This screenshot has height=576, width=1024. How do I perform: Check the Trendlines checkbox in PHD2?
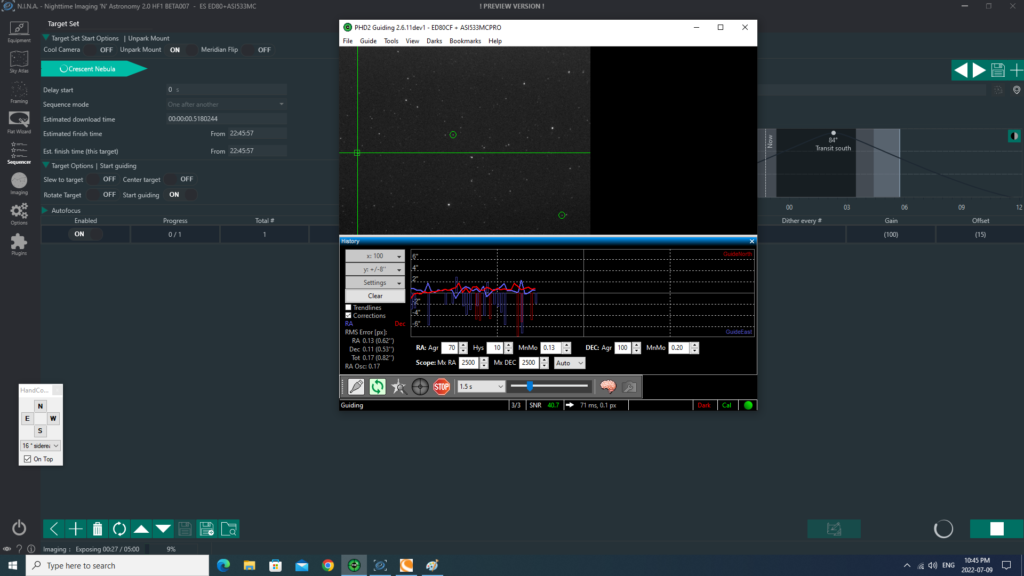point(348,308)
